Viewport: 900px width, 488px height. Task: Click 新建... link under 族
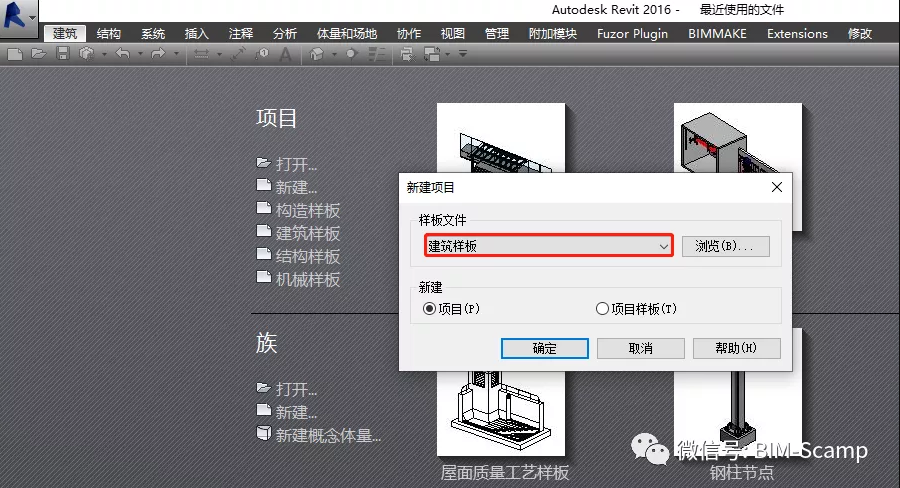[x=296, y=412]
